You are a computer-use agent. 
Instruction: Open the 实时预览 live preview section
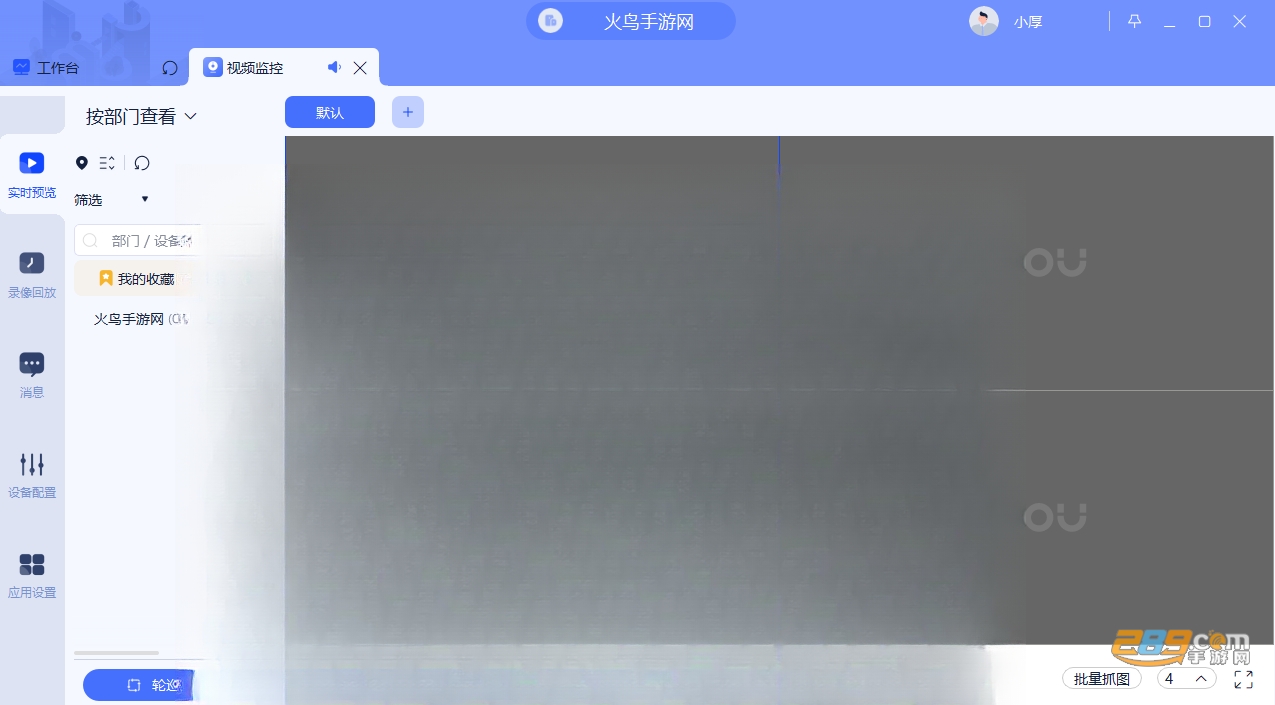pos(32,175)
